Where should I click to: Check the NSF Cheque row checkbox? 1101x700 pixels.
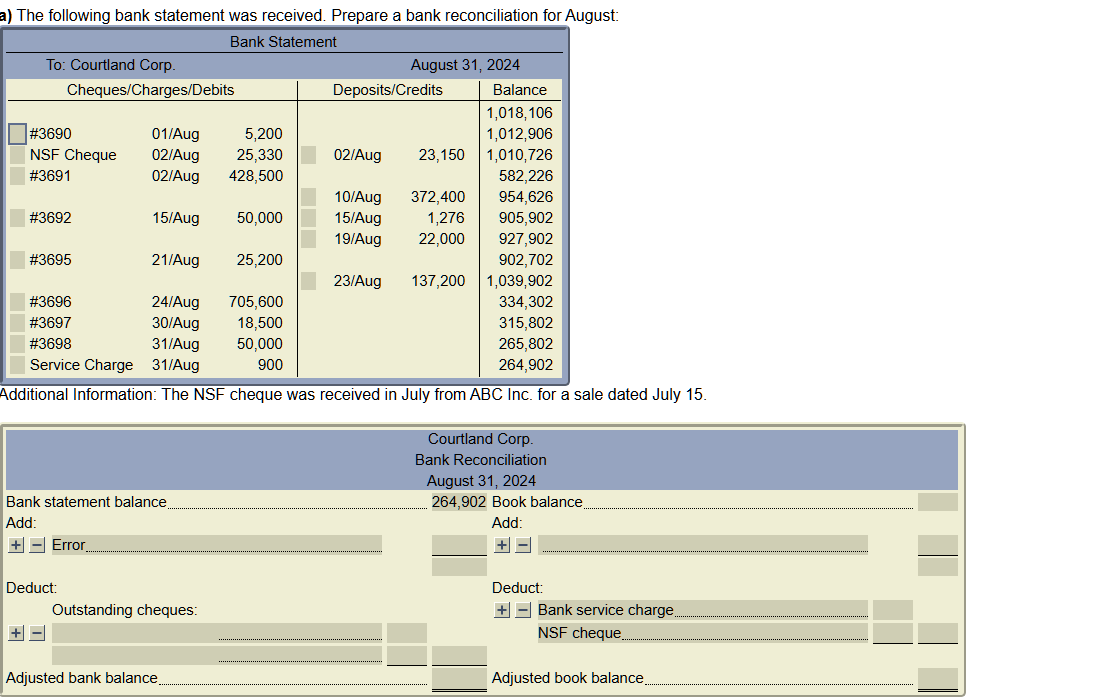pyautogui.click(x=15, y=155)
